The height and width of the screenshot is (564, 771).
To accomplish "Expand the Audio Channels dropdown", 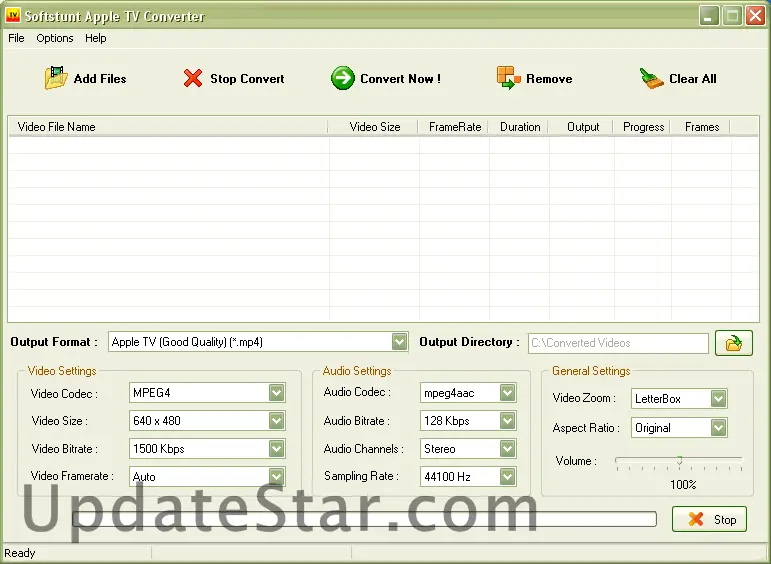I will point(507,448).
